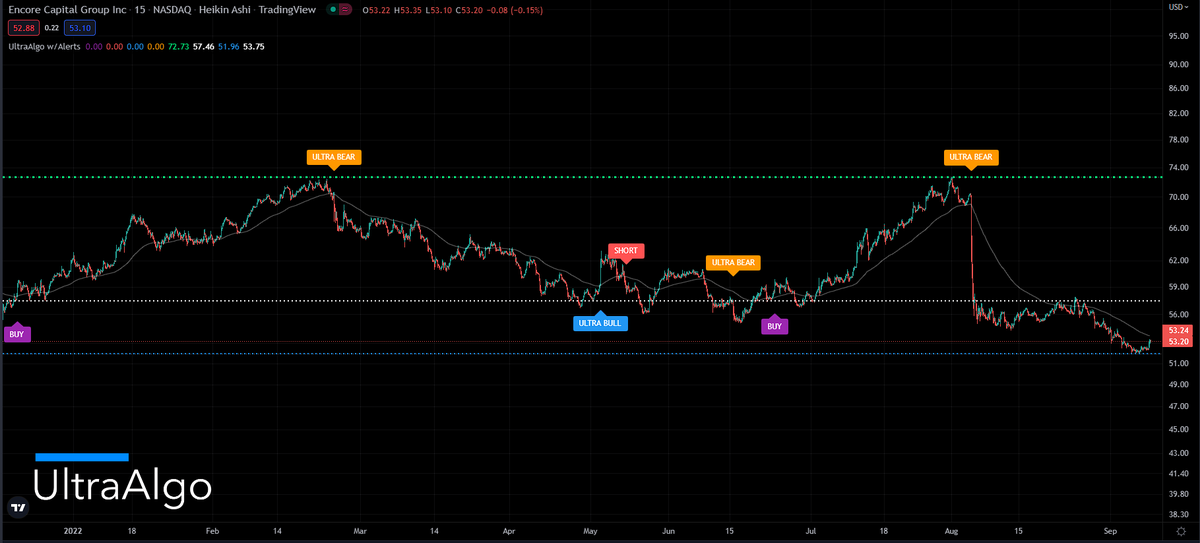Click the 57.46 indicator value

point(203,46)
